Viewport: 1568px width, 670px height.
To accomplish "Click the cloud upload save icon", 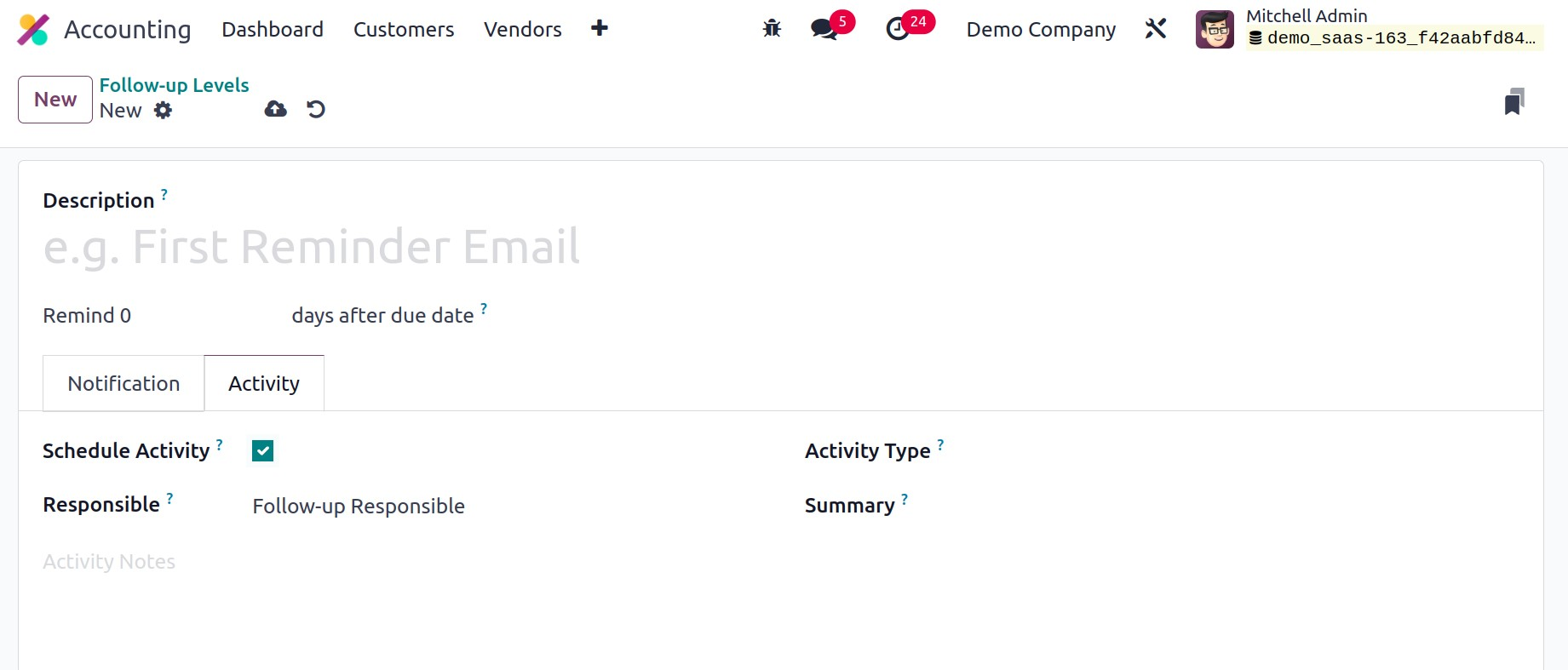I will click(276, 109).
